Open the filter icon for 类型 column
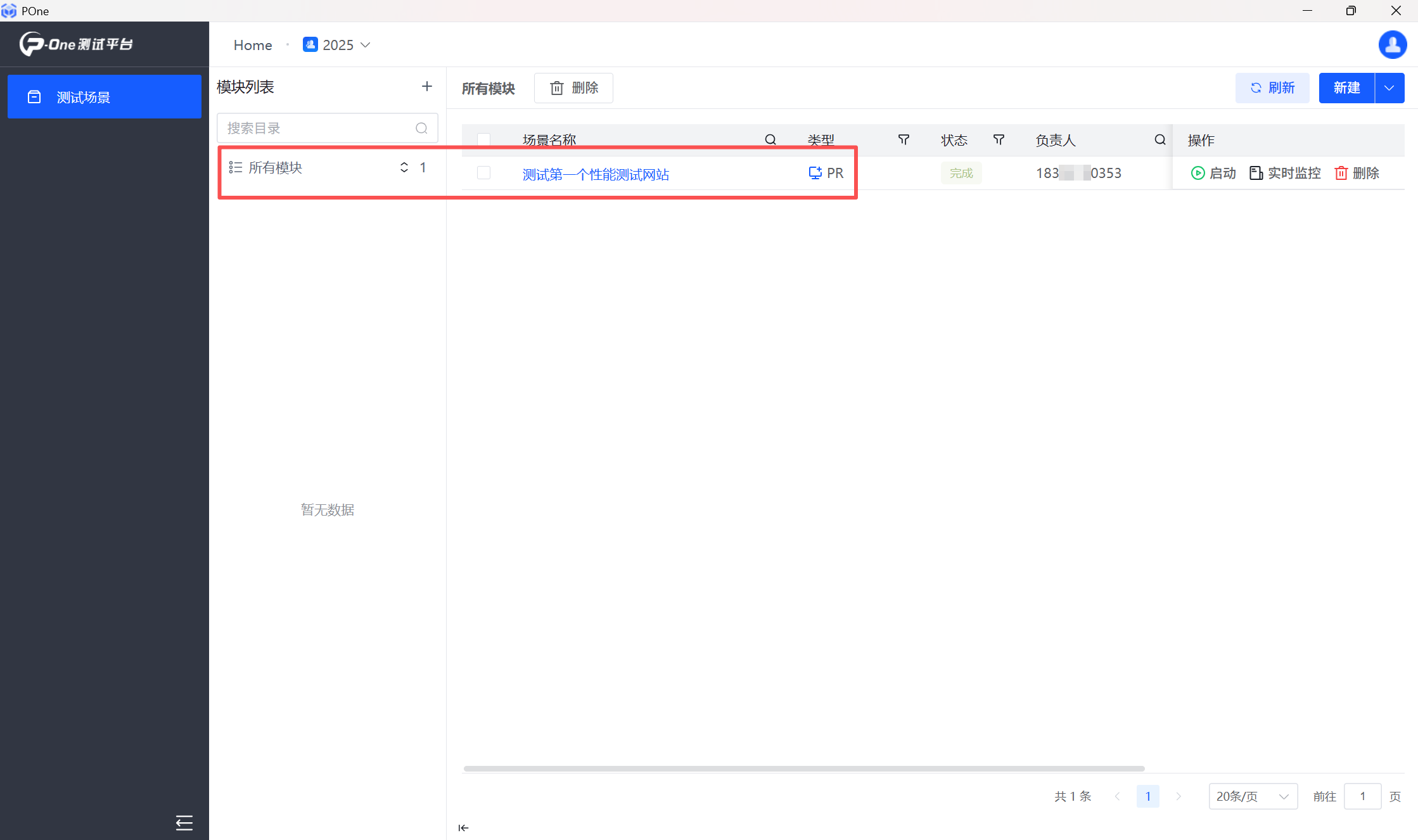This screenshot has width=1418, height=840. click(904, 139)
